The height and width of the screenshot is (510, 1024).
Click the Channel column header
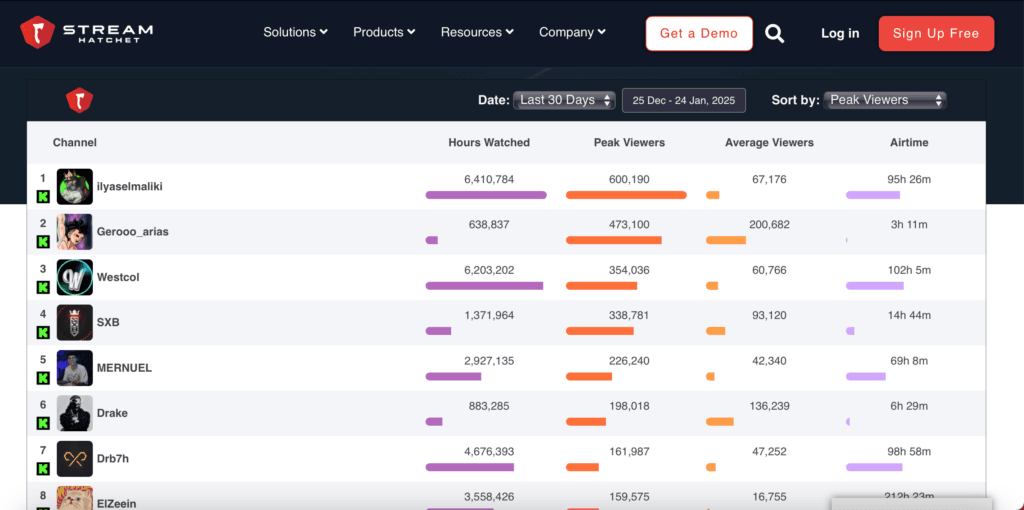tap(74, 142)
